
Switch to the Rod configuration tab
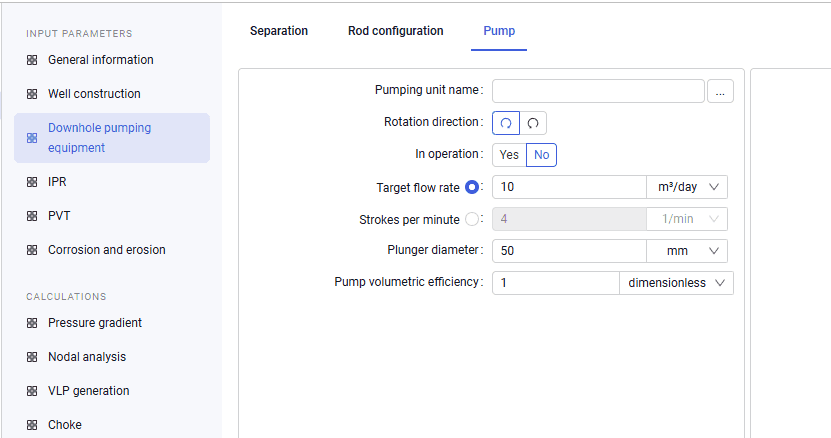click(x=395, y=31)
